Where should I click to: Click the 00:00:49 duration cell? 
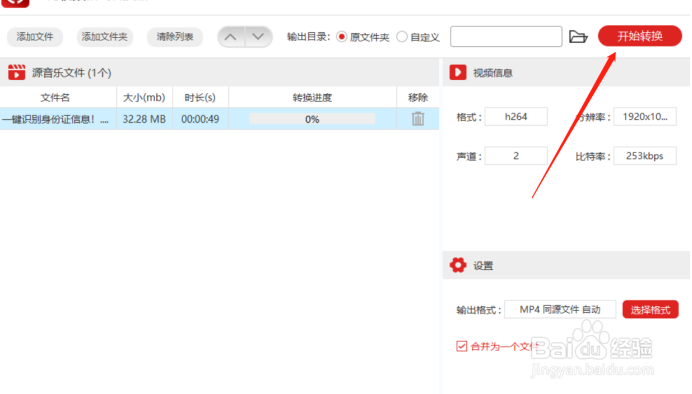[x=200, y=119]
